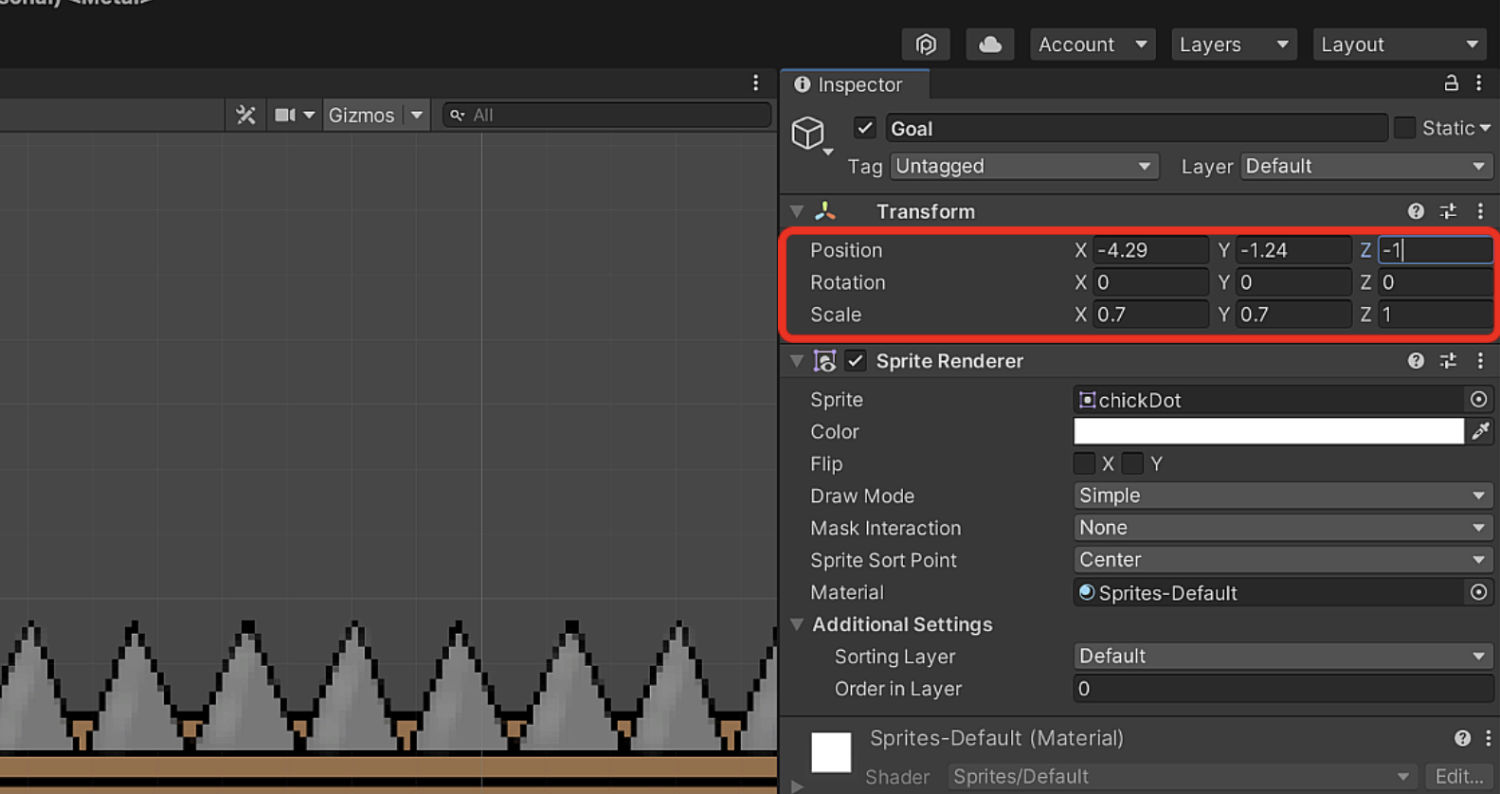Select the chickDot sprite field
This screenshot has width=1500, height=794.
[x=1269, y=400]
